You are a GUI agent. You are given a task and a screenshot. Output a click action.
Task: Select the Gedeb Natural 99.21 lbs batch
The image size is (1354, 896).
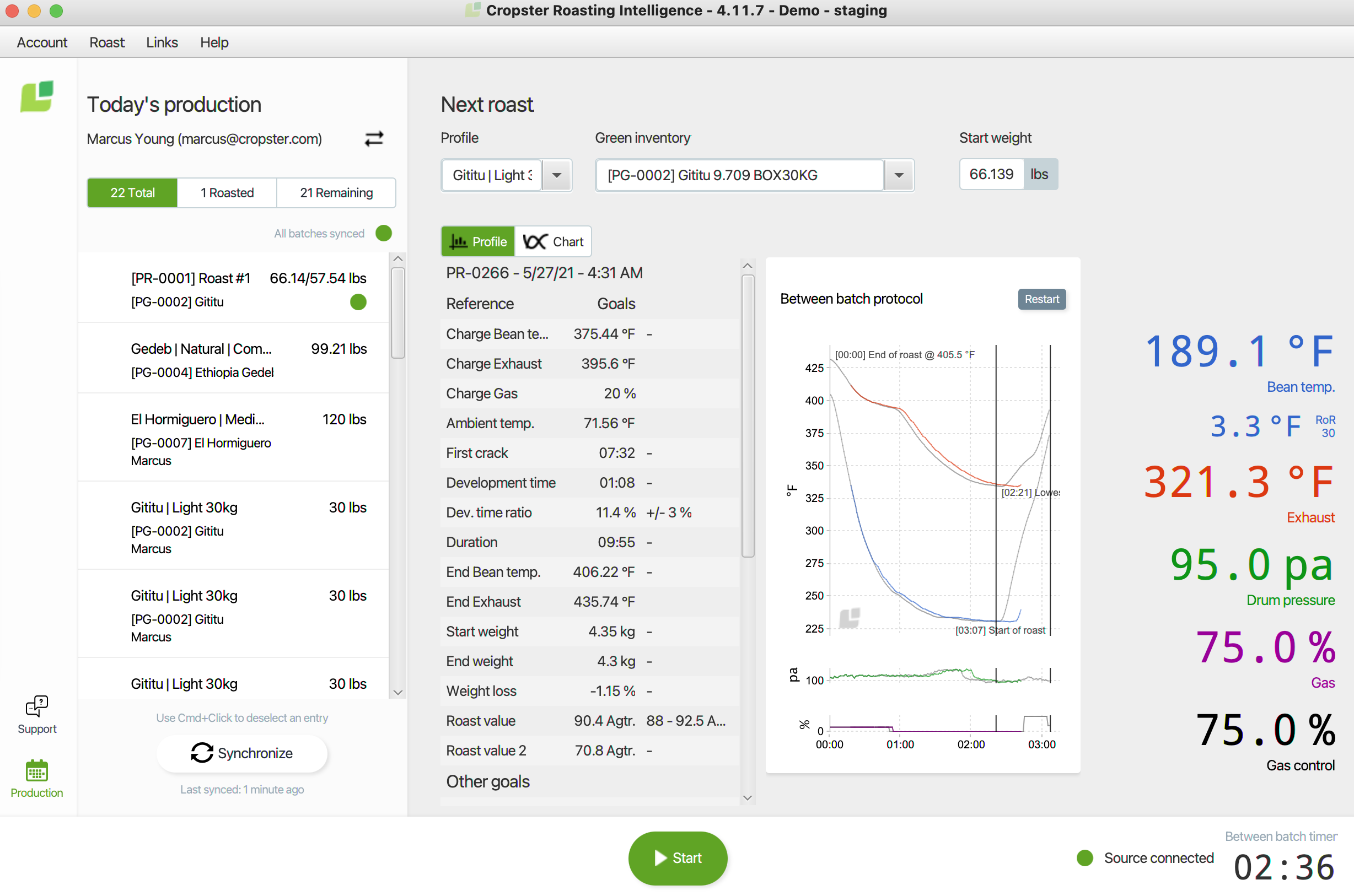click(233, 359)
